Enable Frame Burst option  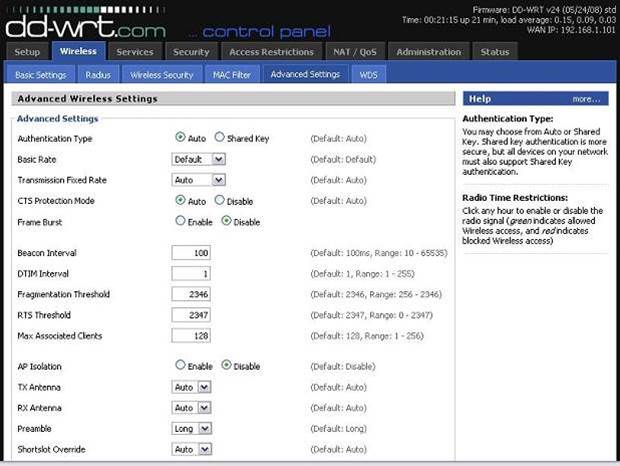(181, 221)
